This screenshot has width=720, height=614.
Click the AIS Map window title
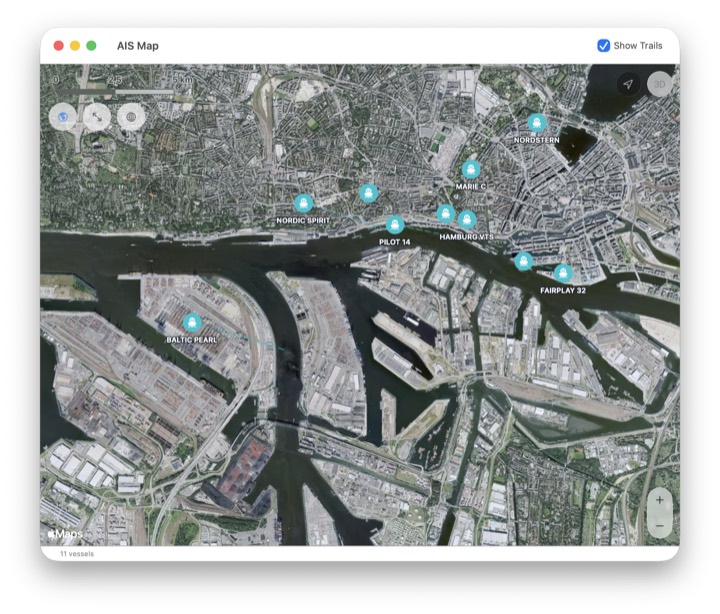pyautogui.click(x=138, y=46)
